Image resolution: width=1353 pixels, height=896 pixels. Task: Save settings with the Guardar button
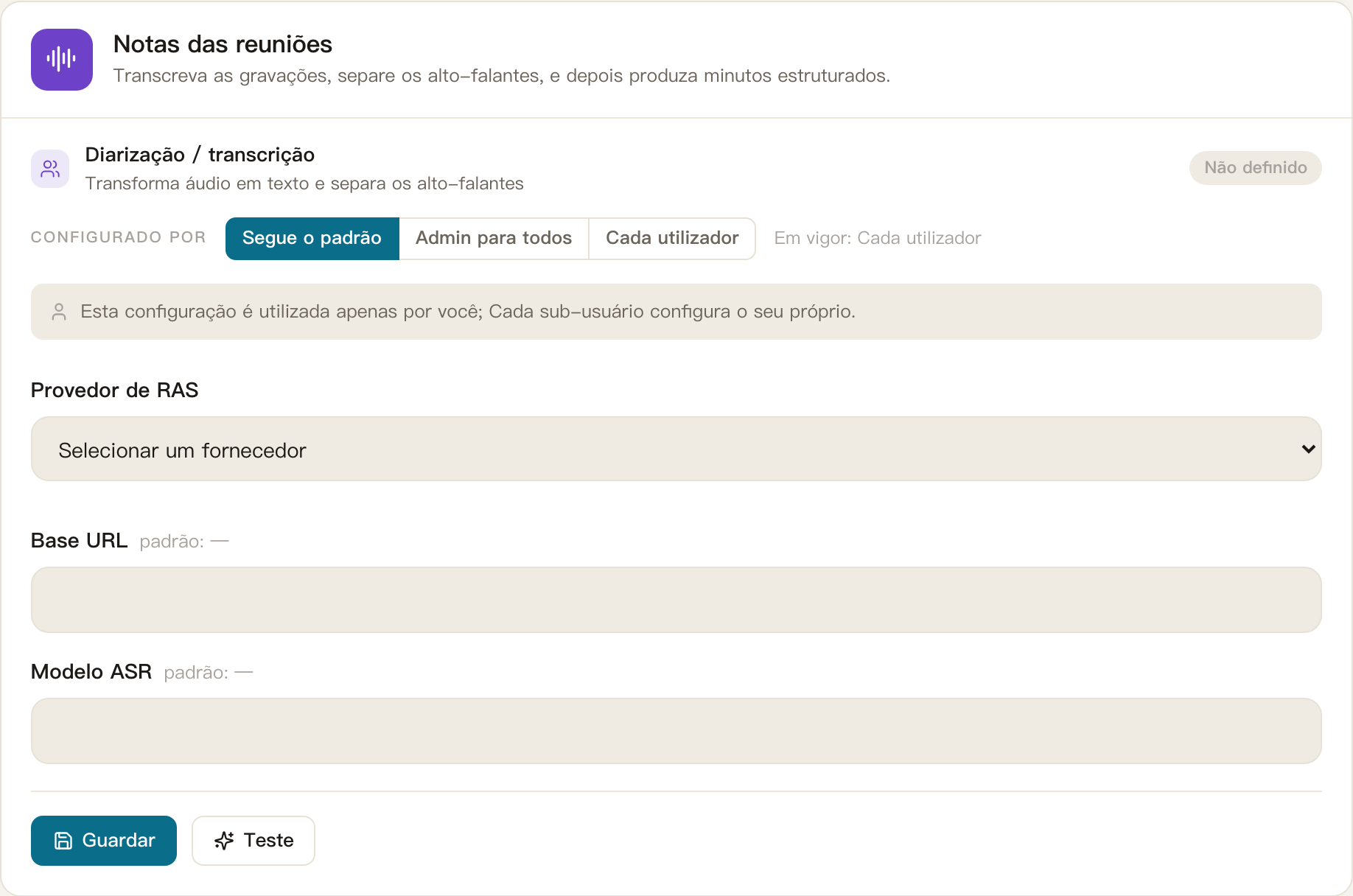coord(104,841)
